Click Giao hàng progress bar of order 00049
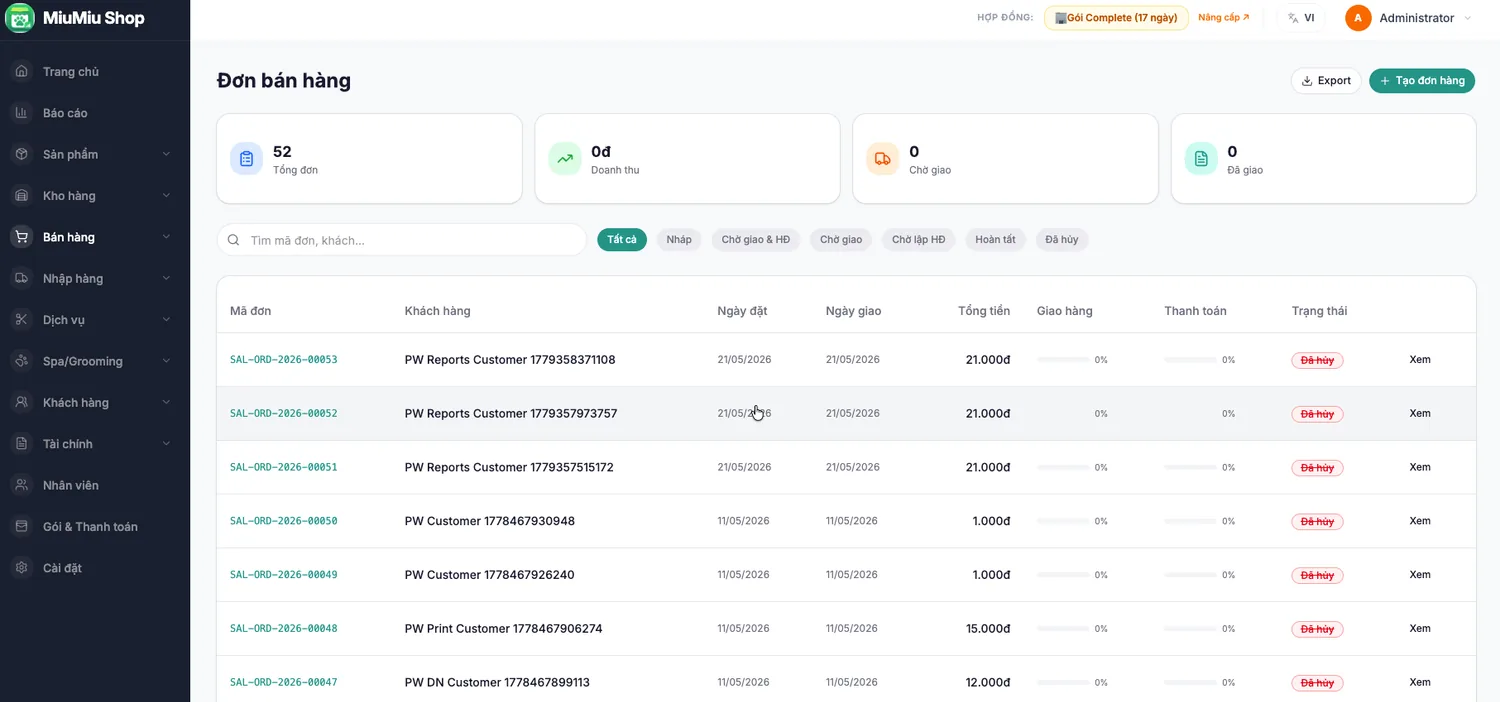Image resolution: width=1500 pixels, height=702 pixels. click(x=1063, y=575)
